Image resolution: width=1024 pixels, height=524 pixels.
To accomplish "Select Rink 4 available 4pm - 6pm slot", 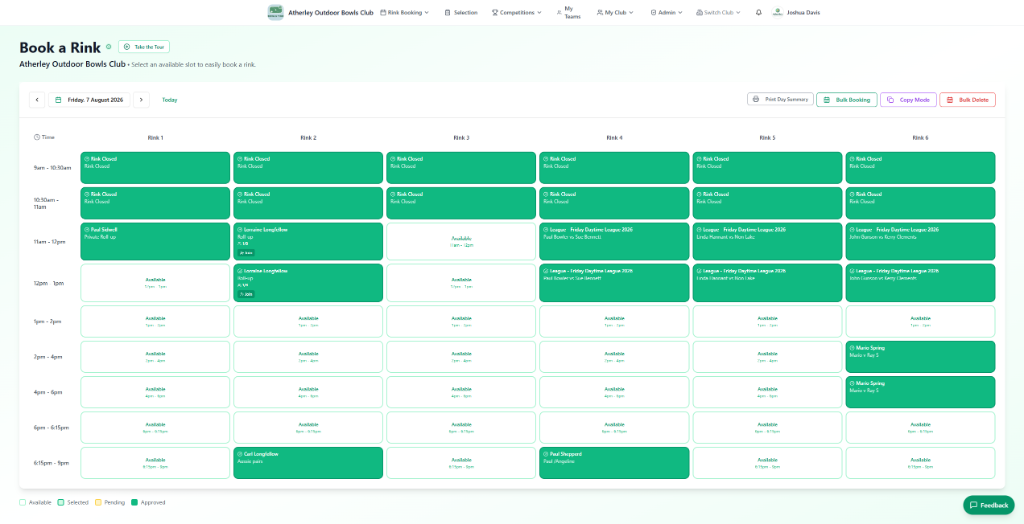I will tap(615, 392).
